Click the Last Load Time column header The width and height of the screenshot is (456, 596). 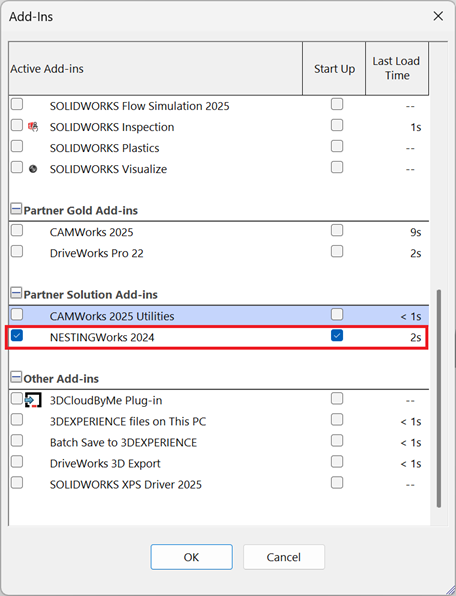tap(397, 68)
